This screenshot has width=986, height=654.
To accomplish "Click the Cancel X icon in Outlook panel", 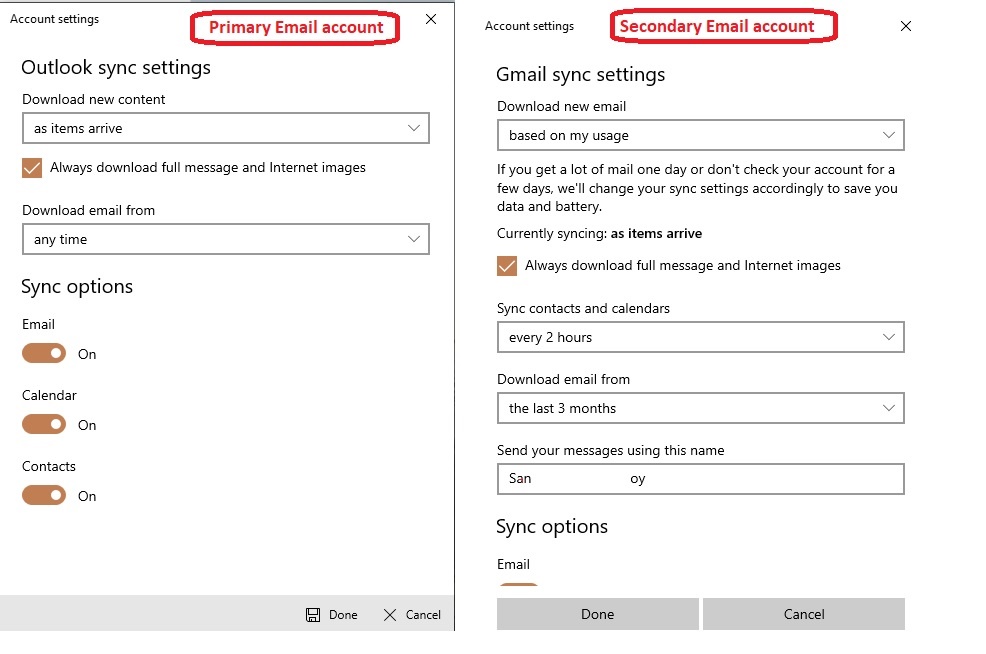I will point(390,615).
